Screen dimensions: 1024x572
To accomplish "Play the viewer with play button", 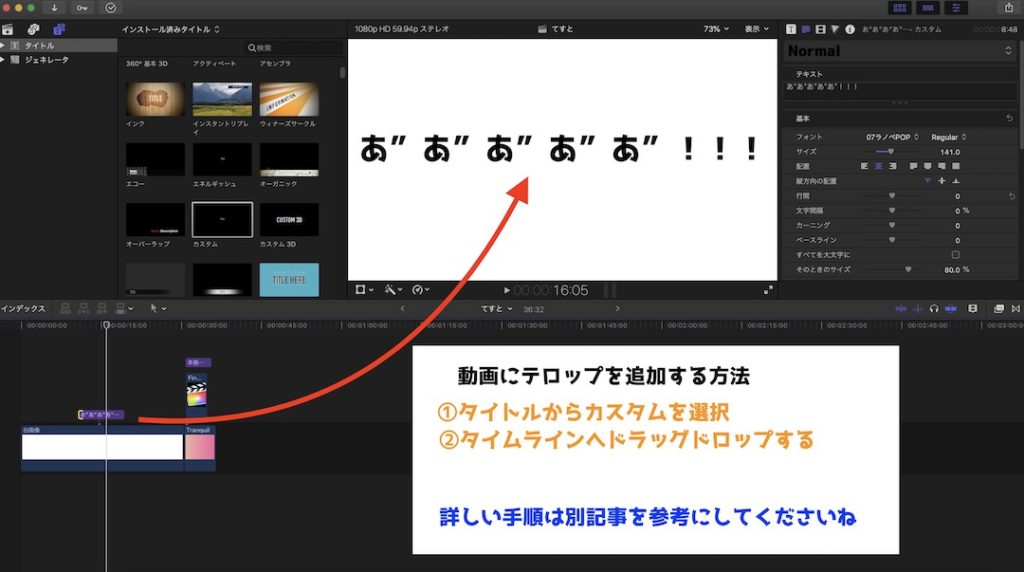I will [x=507, y=291].
